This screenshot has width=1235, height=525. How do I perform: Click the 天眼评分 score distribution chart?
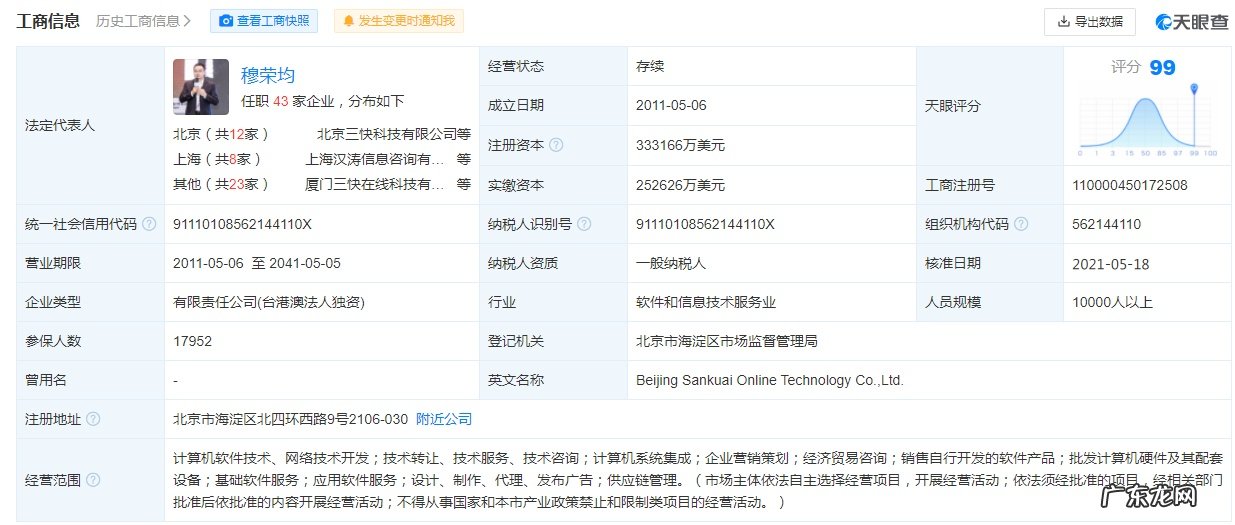pyautogui.click(x=1147, y=120)
